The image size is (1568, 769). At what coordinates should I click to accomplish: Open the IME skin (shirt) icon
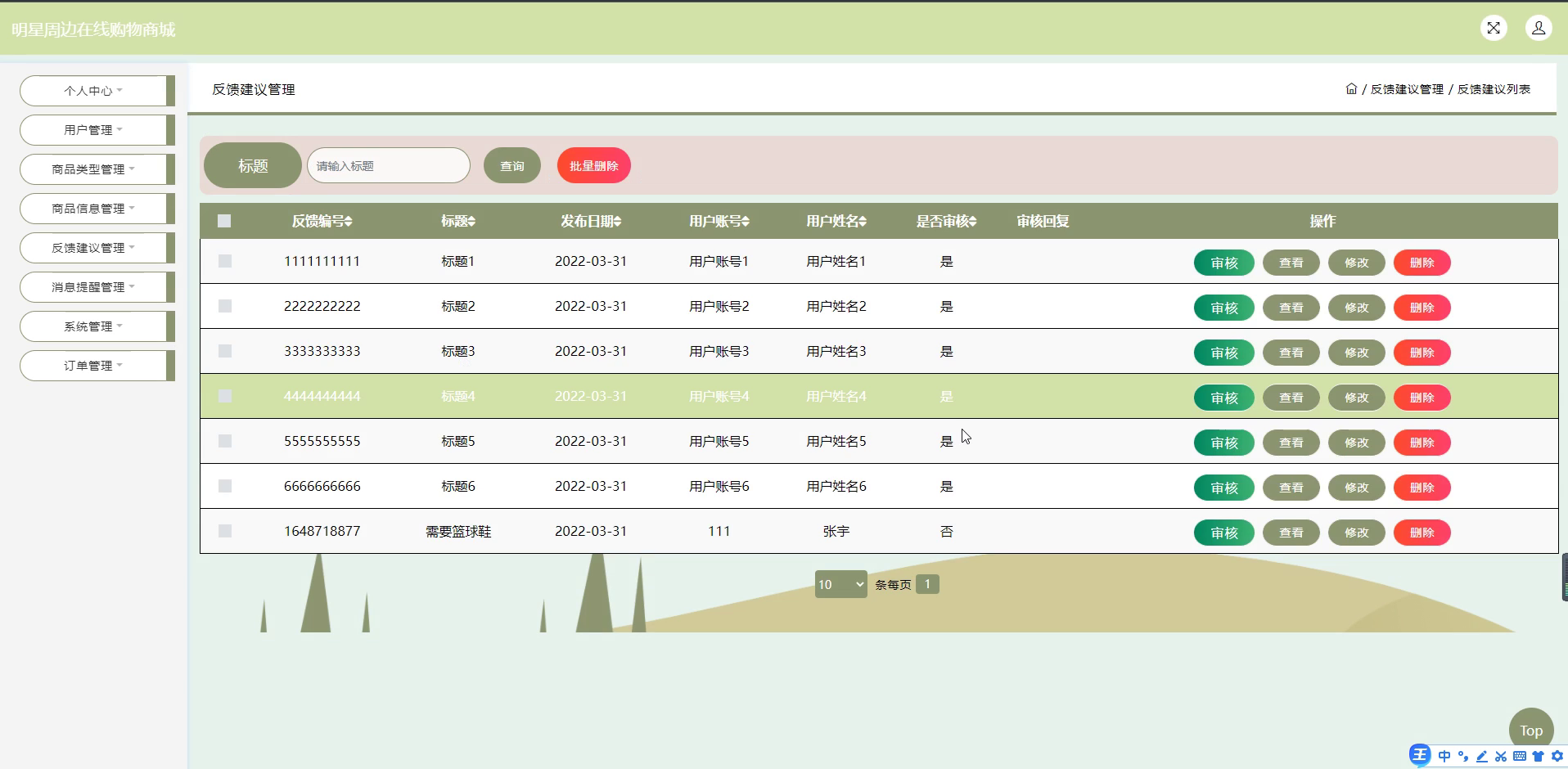1539,756
